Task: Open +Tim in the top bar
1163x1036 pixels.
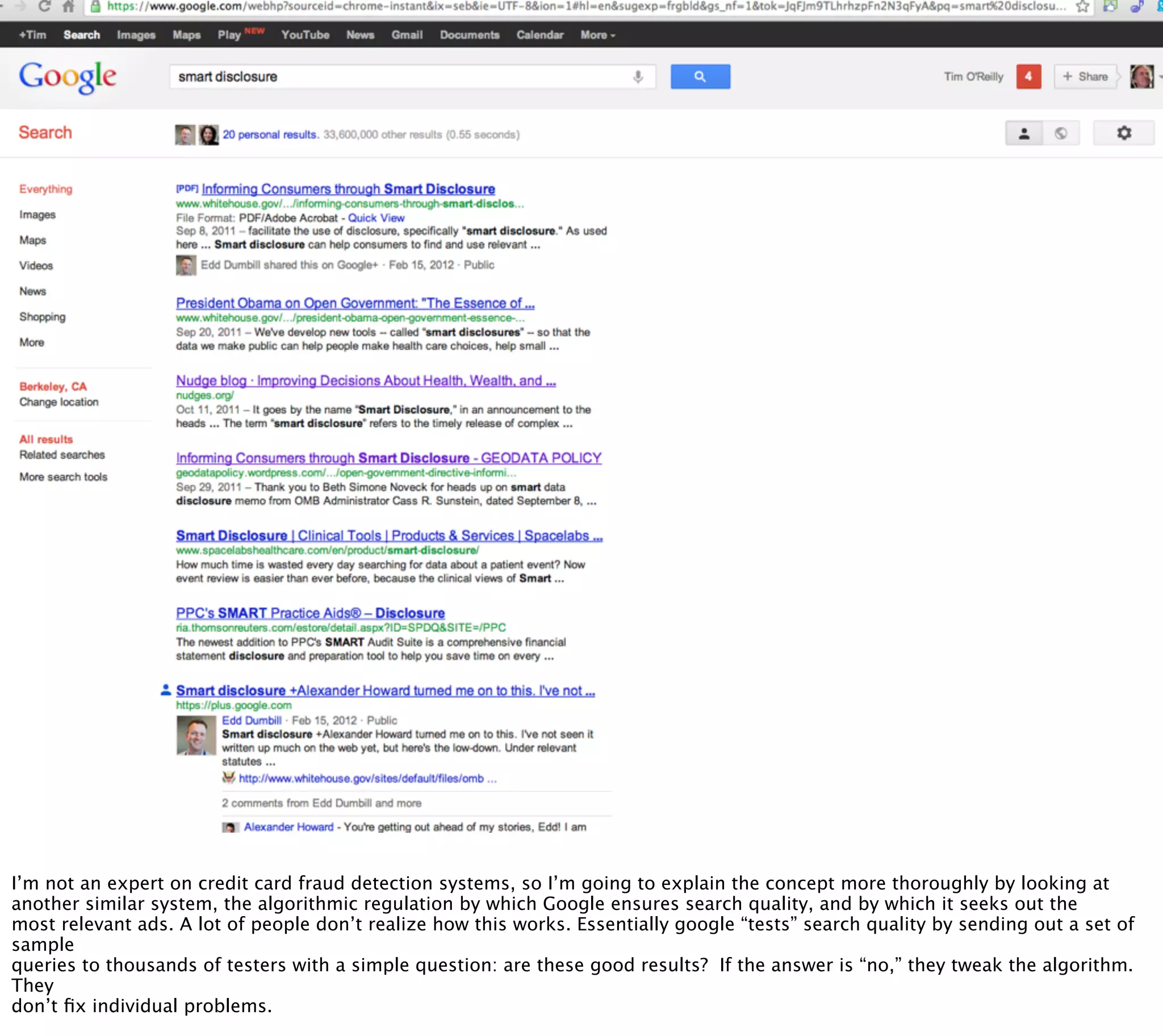Action: pos(32,35)
